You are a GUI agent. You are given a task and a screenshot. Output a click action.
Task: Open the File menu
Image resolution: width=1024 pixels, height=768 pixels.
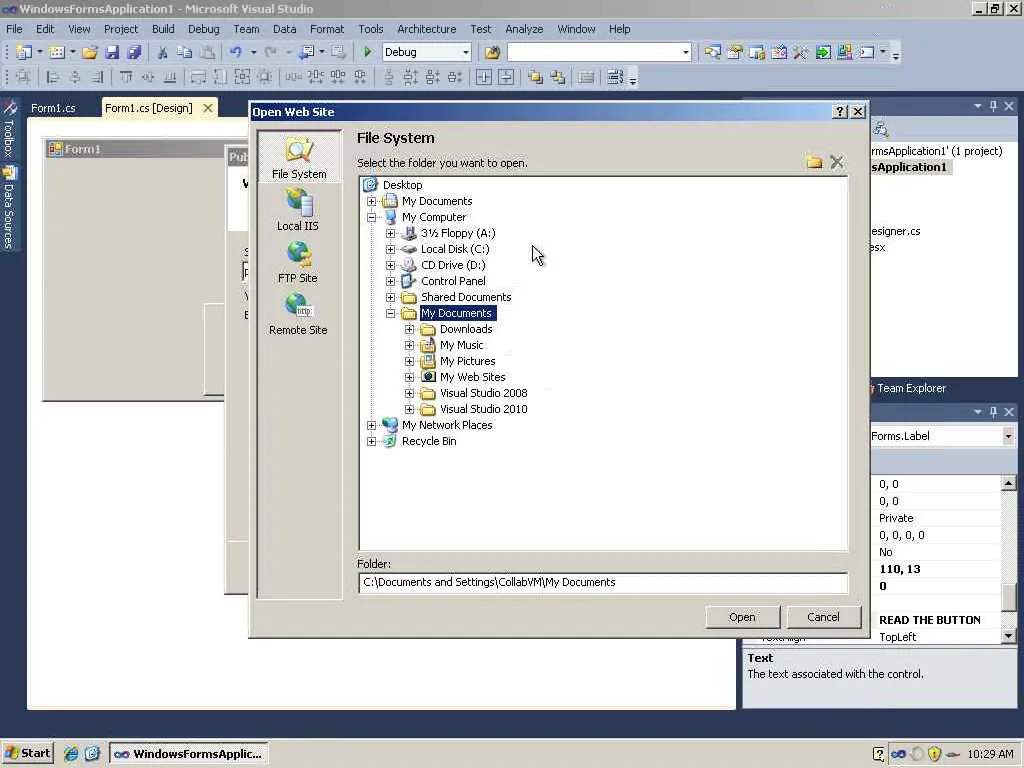coord(14,29)
